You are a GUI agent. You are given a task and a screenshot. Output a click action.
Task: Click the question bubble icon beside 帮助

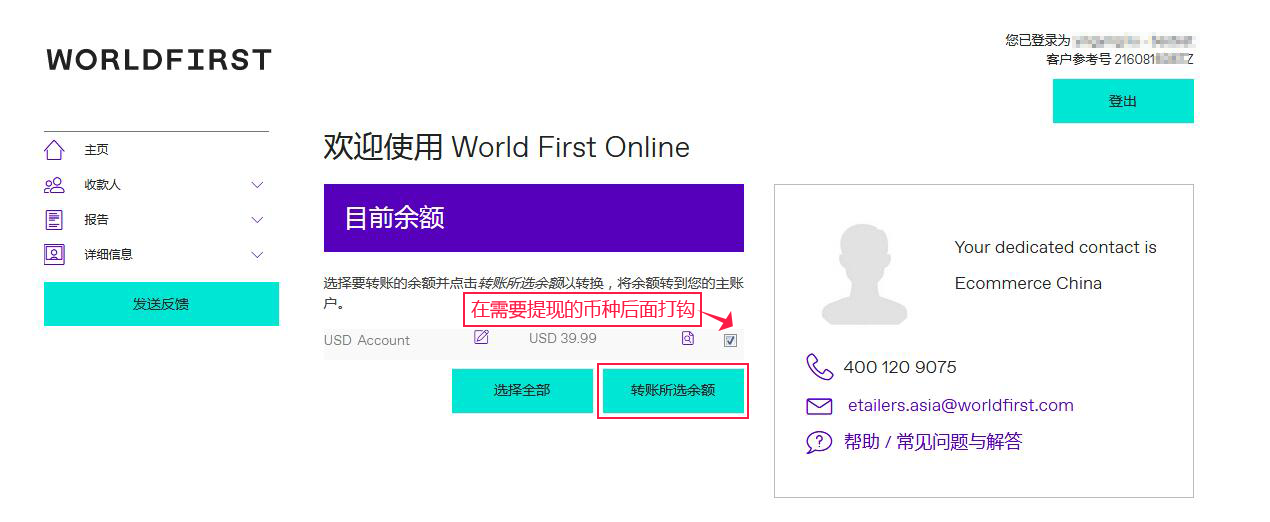point(819,442)
